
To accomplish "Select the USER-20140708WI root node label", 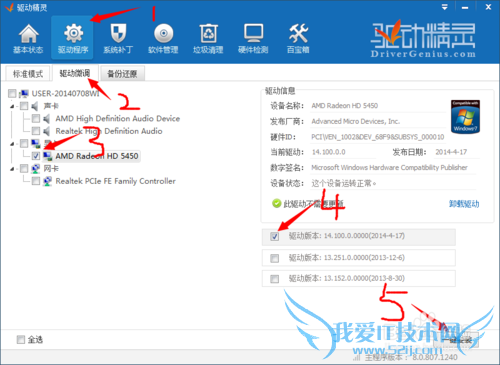I will click(x=65, y=94).
